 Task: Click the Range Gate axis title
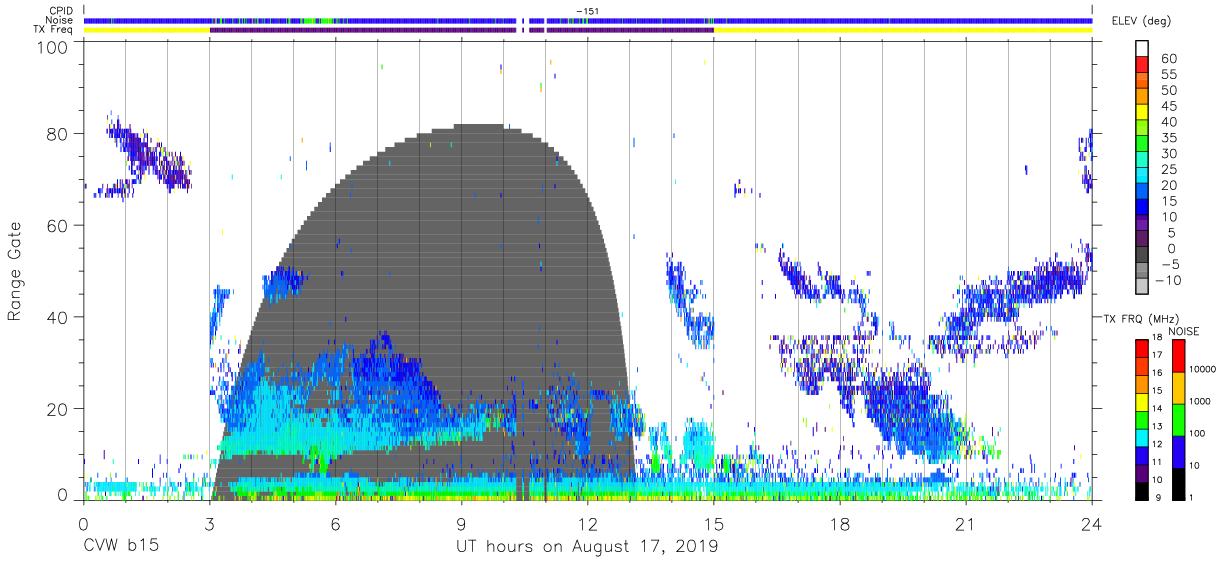click(x=15, y=272)
